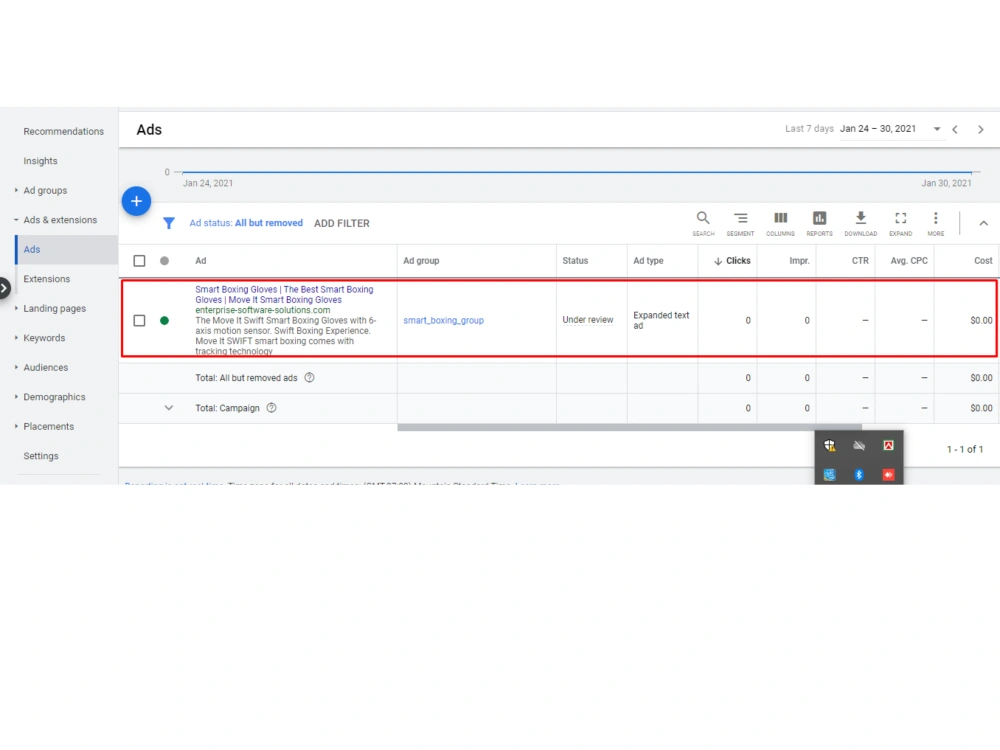Click the gray status dot column header
Screen dimensions: 1000x750
click(x=165, y=261)
